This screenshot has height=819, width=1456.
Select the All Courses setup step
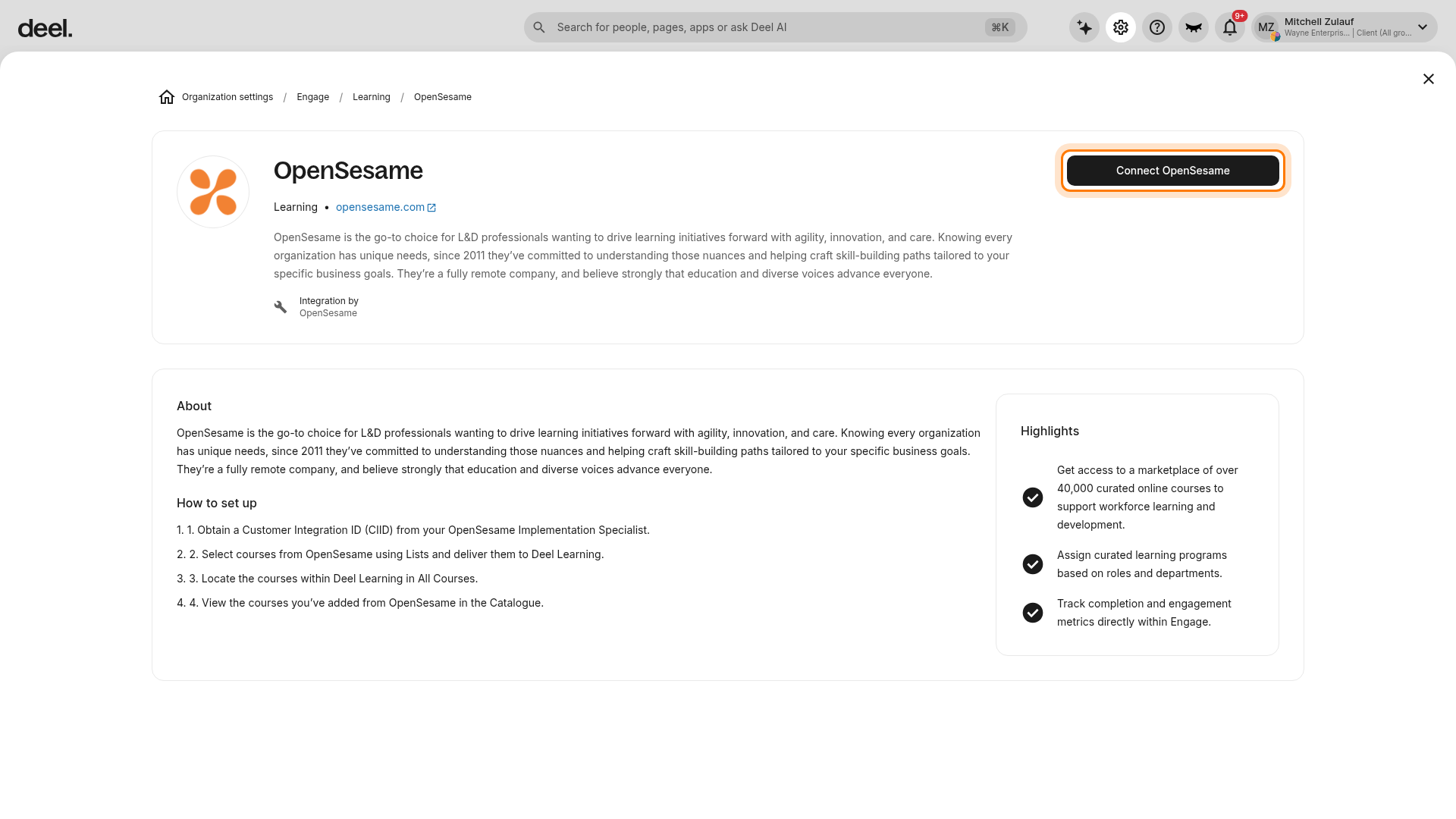point(328,579)
